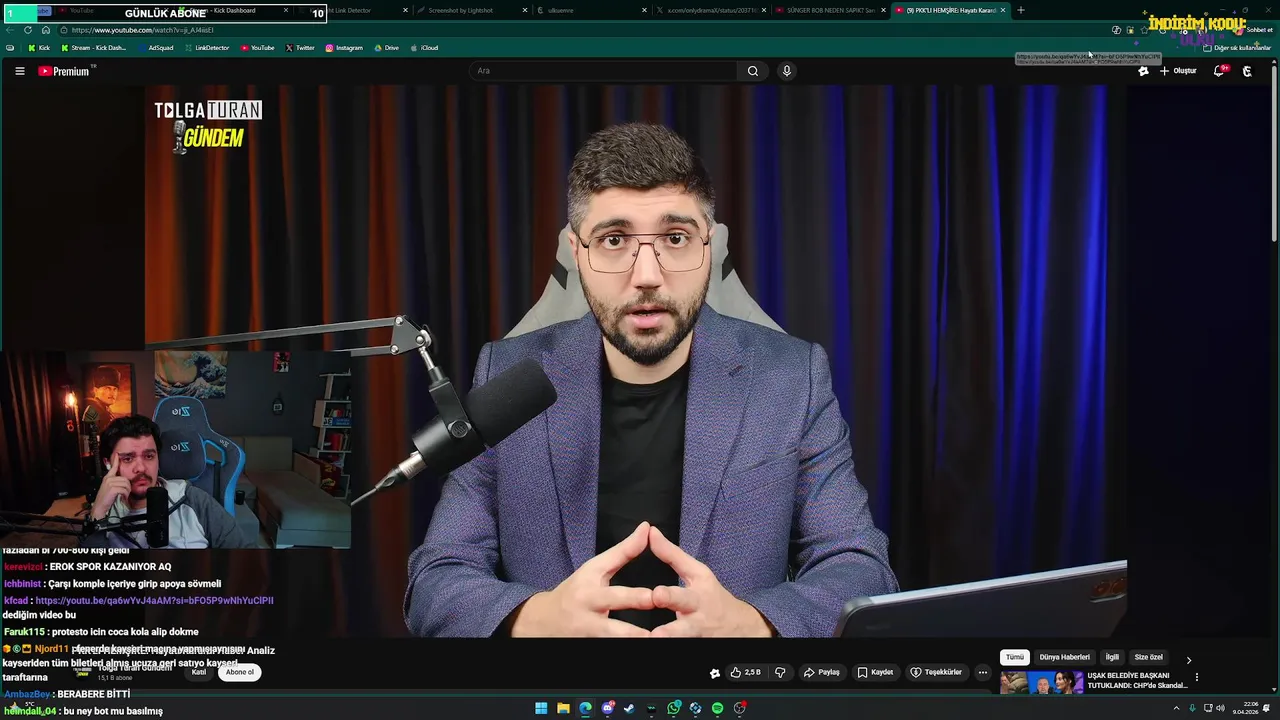
Task: Open options for UŞAK BELEDİYE BAŞKANI video
Action: pos(1197,677)
